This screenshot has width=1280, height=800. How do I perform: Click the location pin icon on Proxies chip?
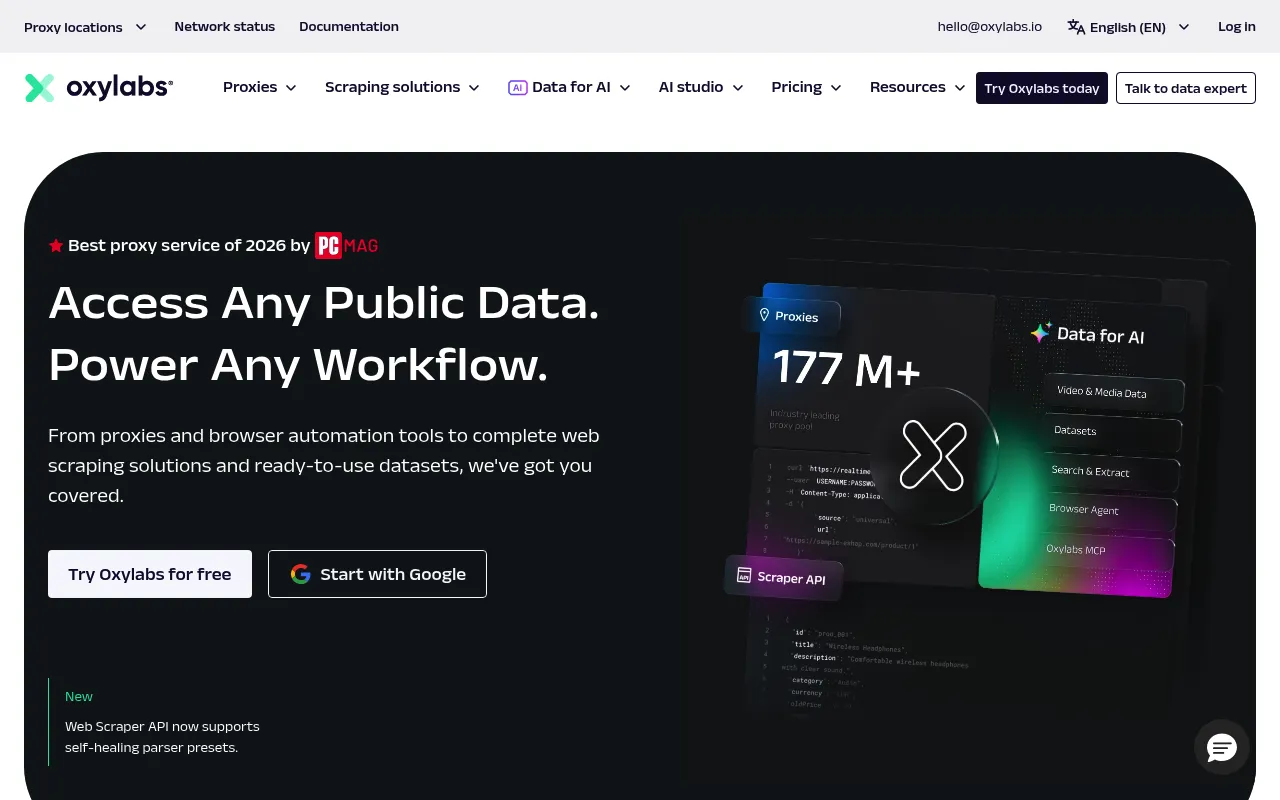(764, 315)
